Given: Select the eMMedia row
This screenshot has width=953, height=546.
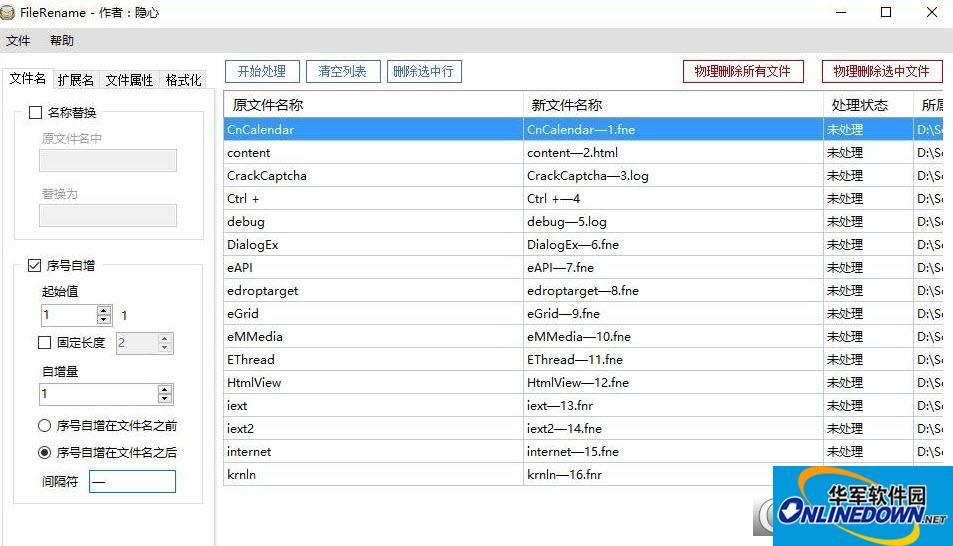Looking at the screenshot, I should (x=583, y=336).
